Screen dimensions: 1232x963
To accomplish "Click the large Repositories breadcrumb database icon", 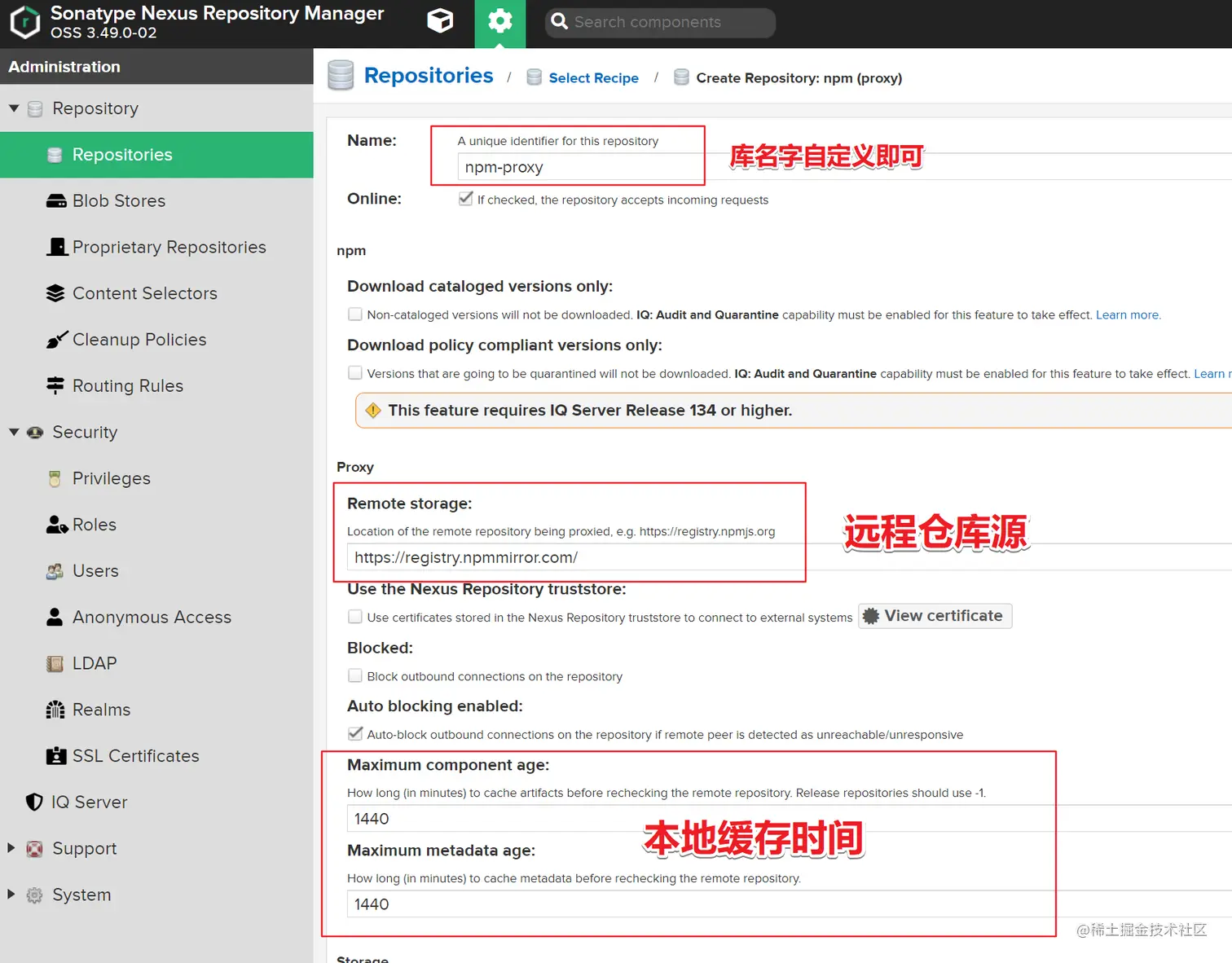I will [x=341, y=75].
